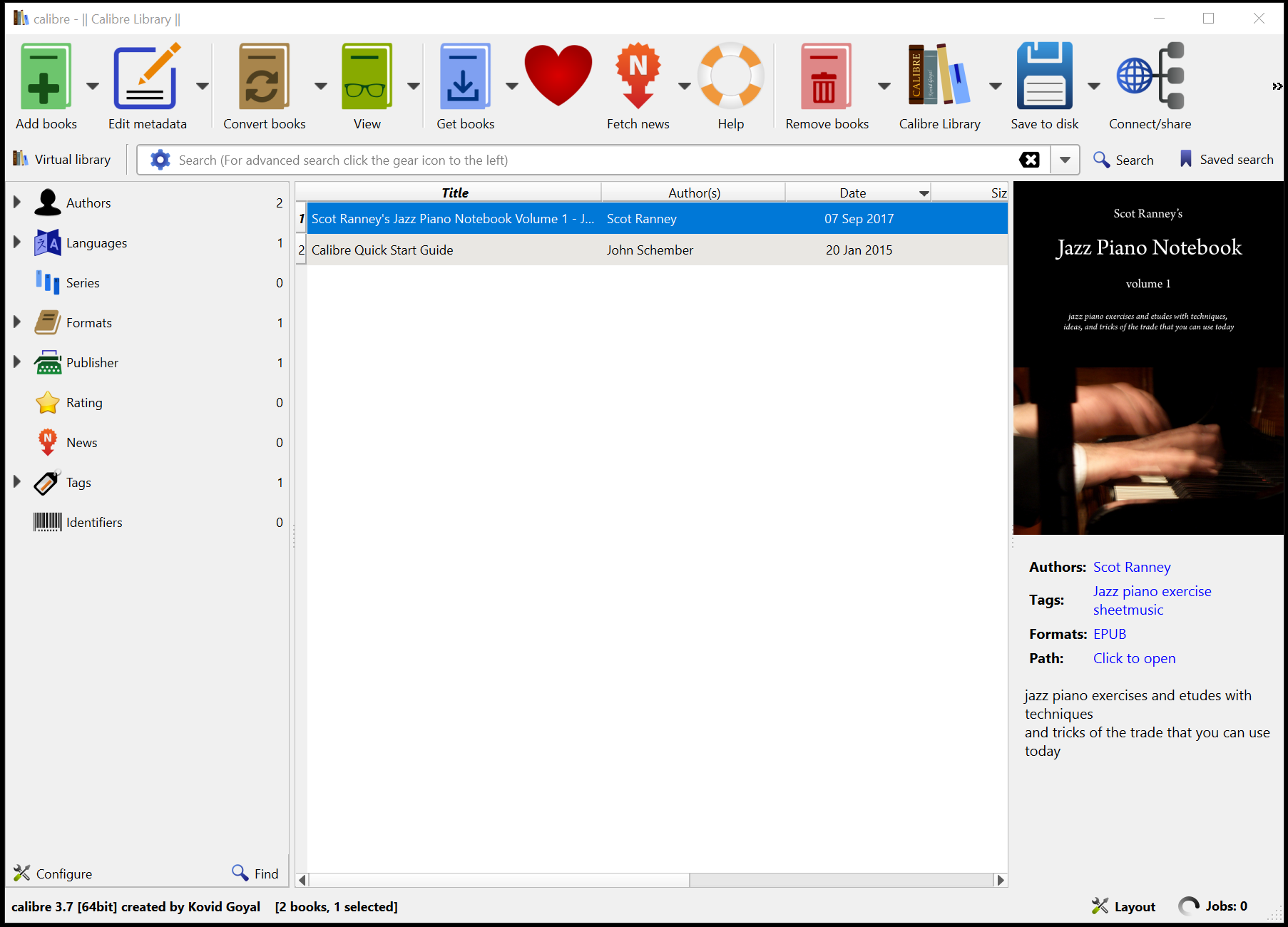Open the search history dropdown arrow
1288x927 pixels.
pyautogui.click(x=1065, y=160)
